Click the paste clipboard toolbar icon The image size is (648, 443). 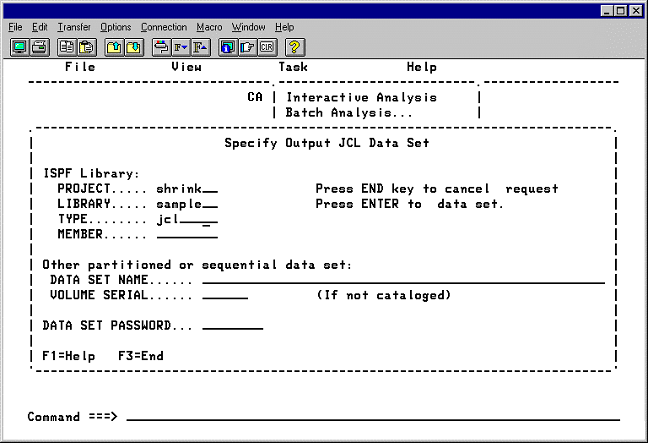[x=85, y=46]
